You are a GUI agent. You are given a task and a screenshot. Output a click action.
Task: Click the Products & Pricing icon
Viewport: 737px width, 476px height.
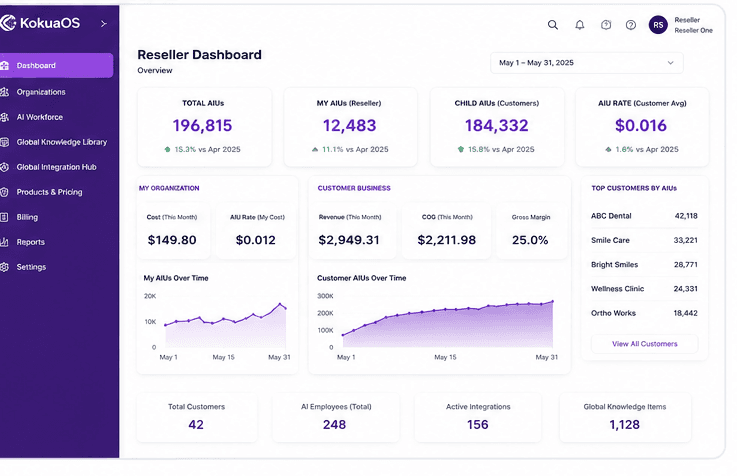(5, 192)
